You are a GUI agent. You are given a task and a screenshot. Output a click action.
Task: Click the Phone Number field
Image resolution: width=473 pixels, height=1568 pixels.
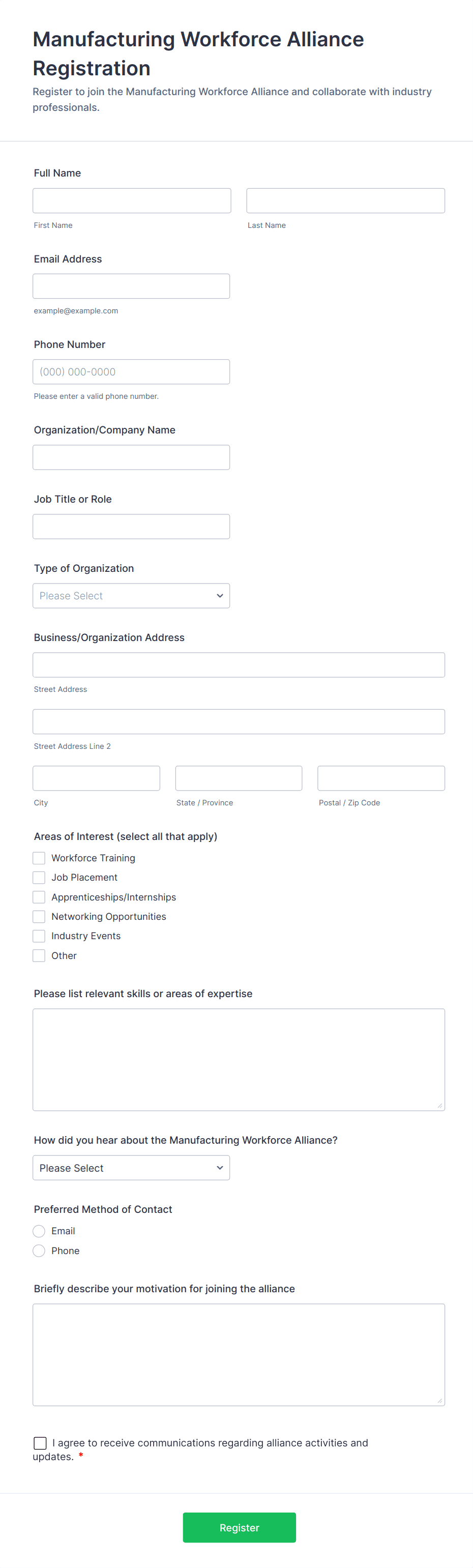[131, 371]
